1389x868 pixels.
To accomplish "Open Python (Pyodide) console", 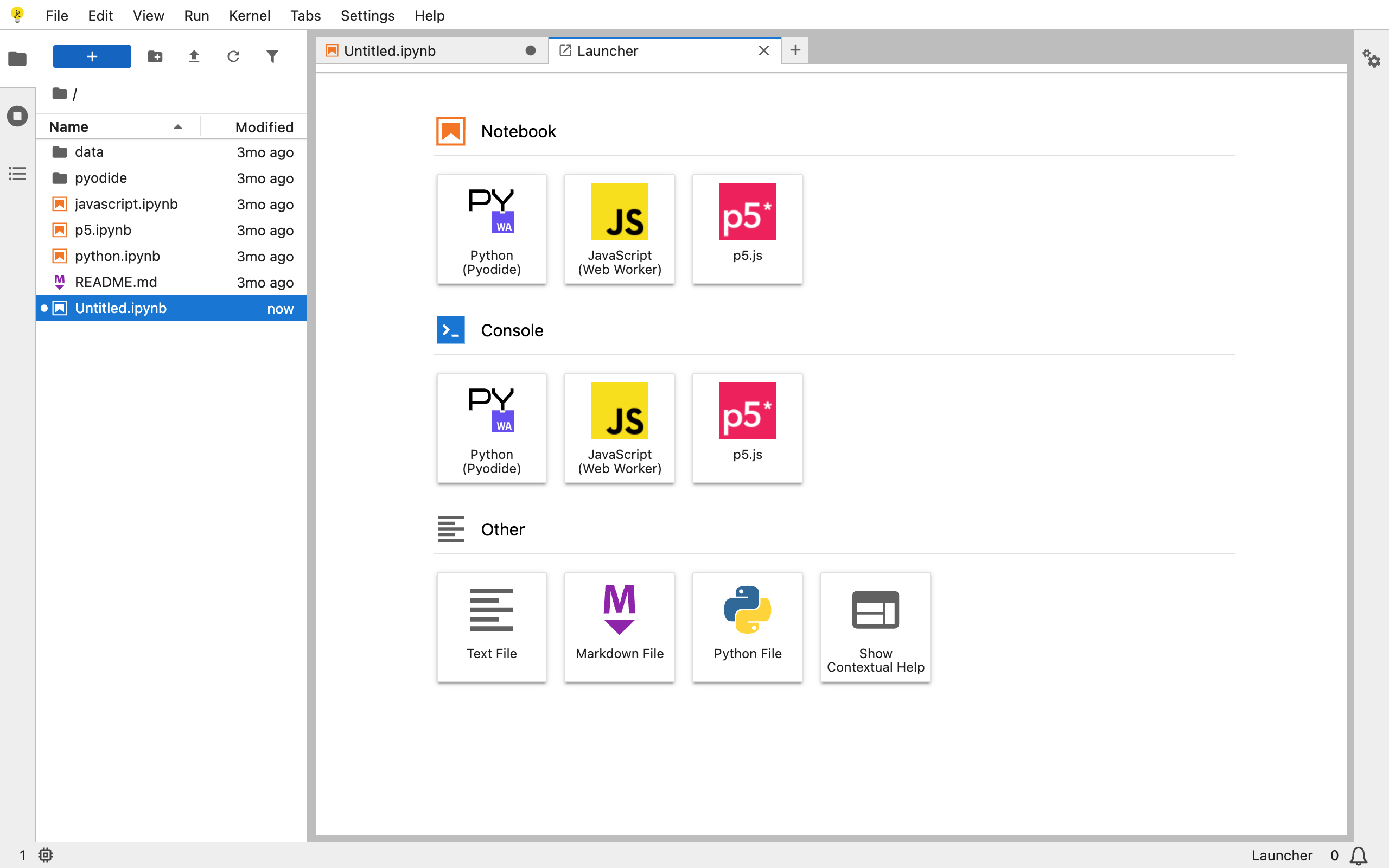I will click(492, 428).
